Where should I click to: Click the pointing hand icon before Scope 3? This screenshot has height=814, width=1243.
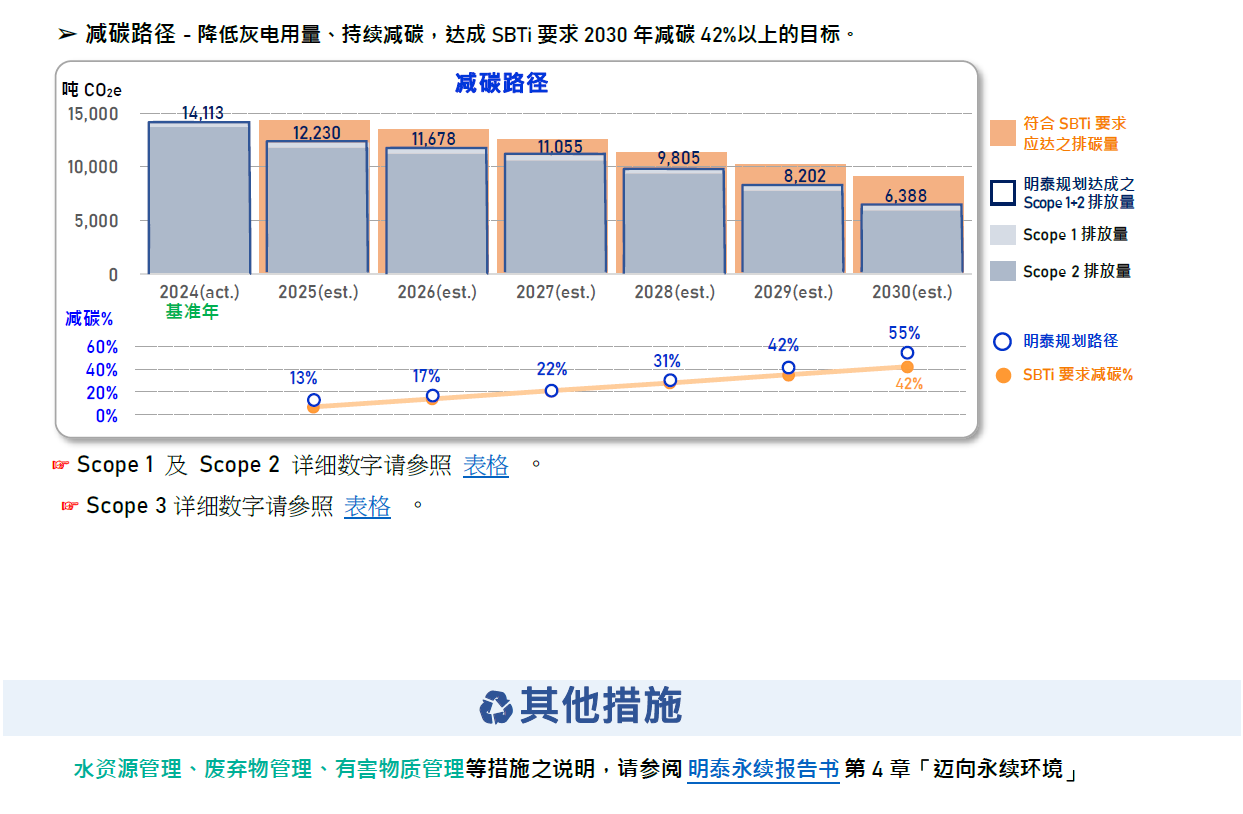(70, 506)
